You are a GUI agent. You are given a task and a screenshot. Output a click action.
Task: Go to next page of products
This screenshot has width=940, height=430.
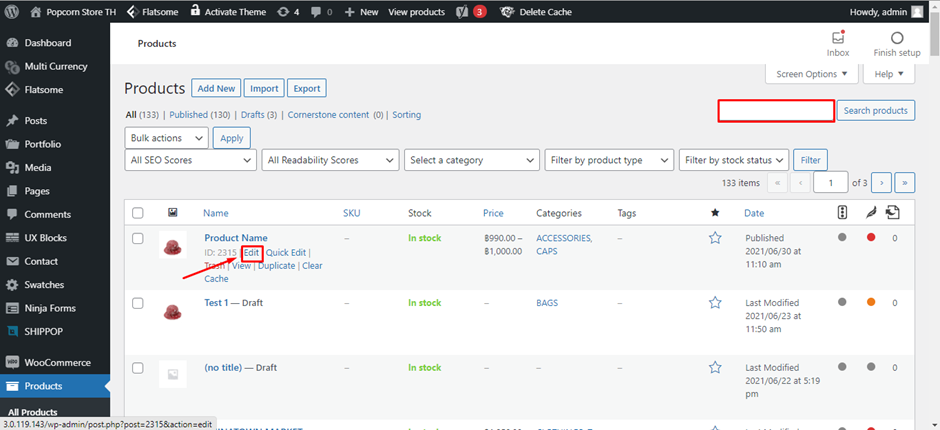click(x=881, y=182)
